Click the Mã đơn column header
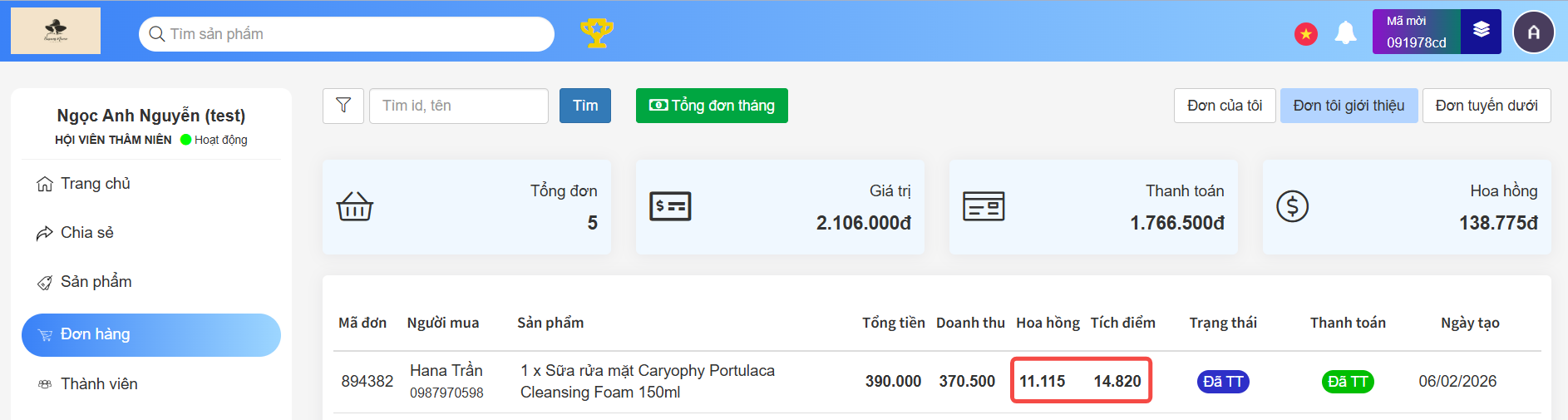Image resolution: width=1568 pixels, height=420 pixels. (362, 324)
